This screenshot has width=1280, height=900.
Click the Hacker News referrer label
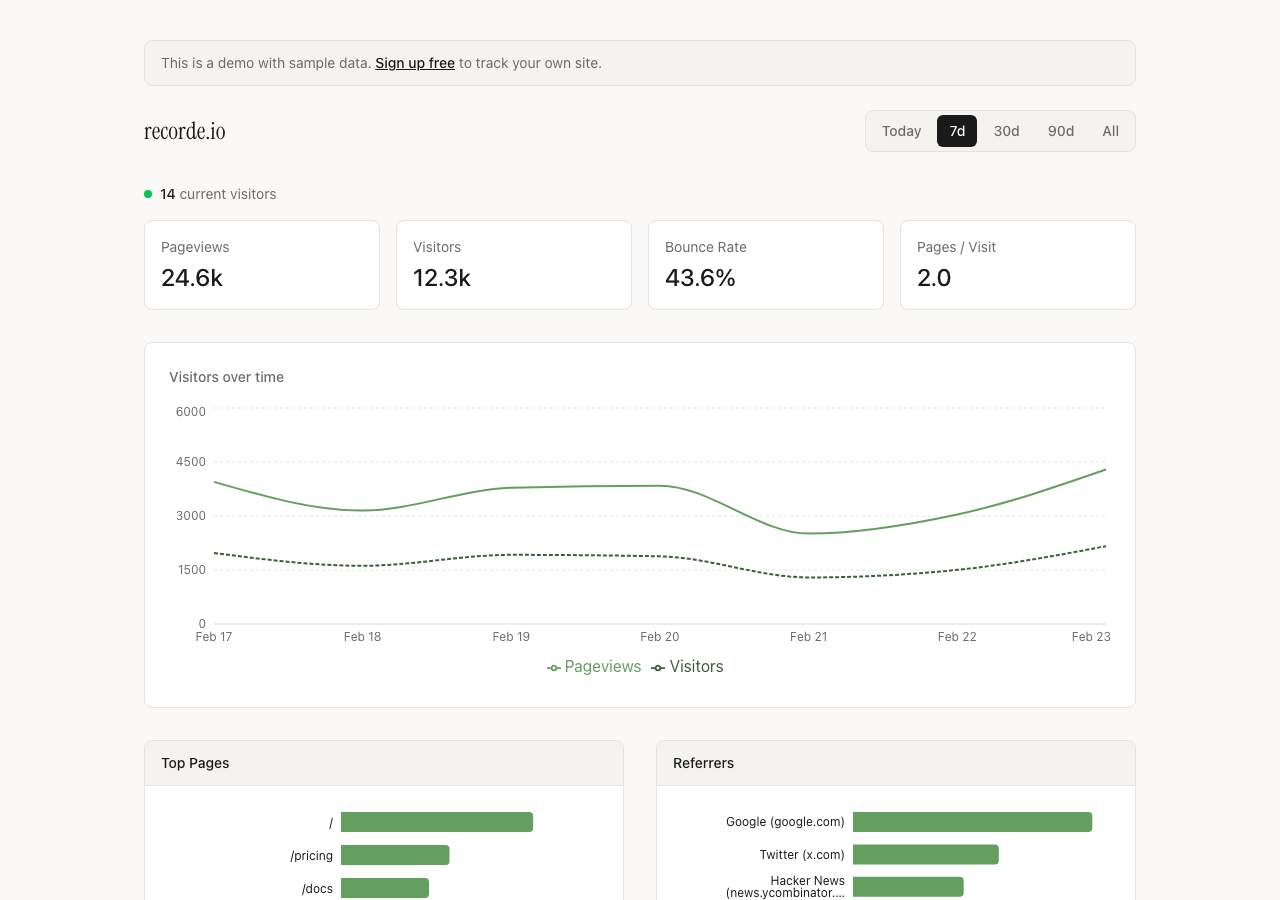[x=786, y=887]
